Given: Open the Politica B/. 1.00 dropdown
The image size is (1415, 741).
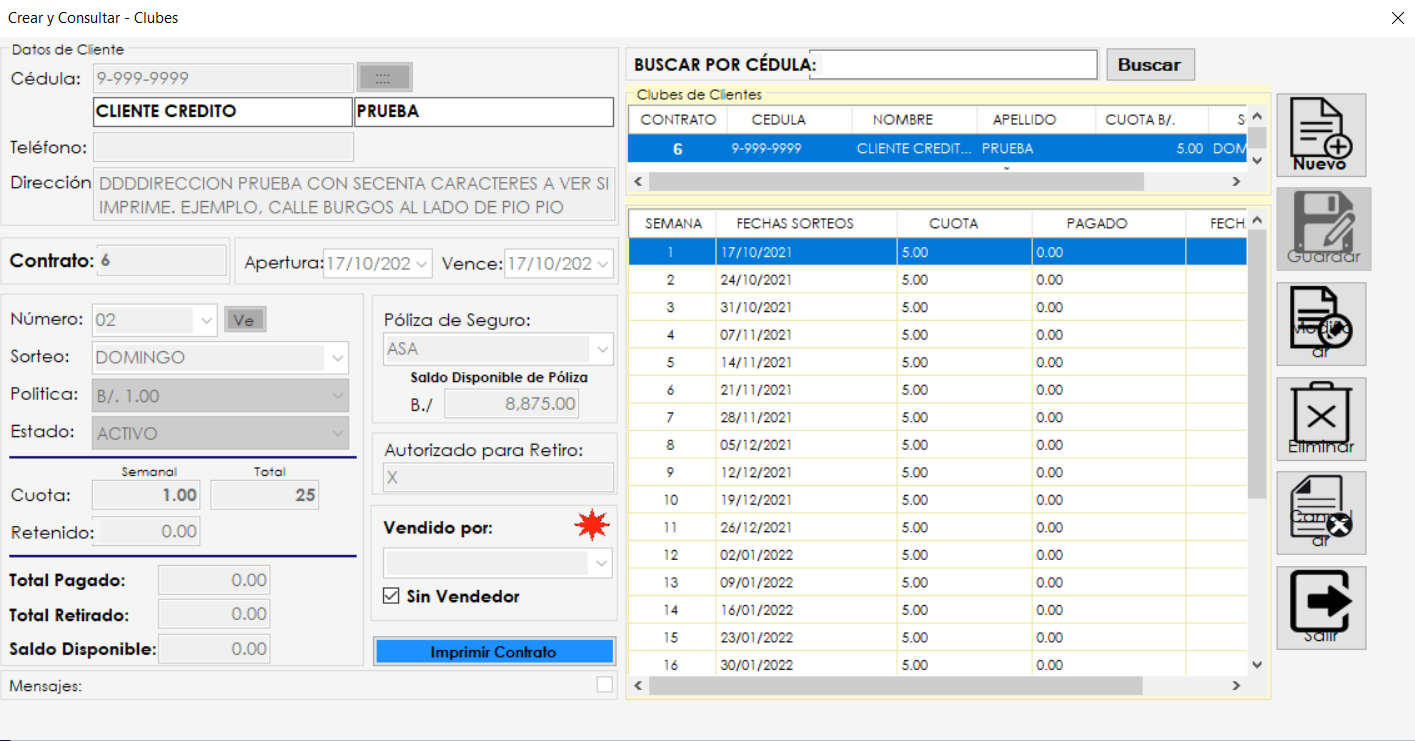Looking at the screenshot, I should click(336, 396).
